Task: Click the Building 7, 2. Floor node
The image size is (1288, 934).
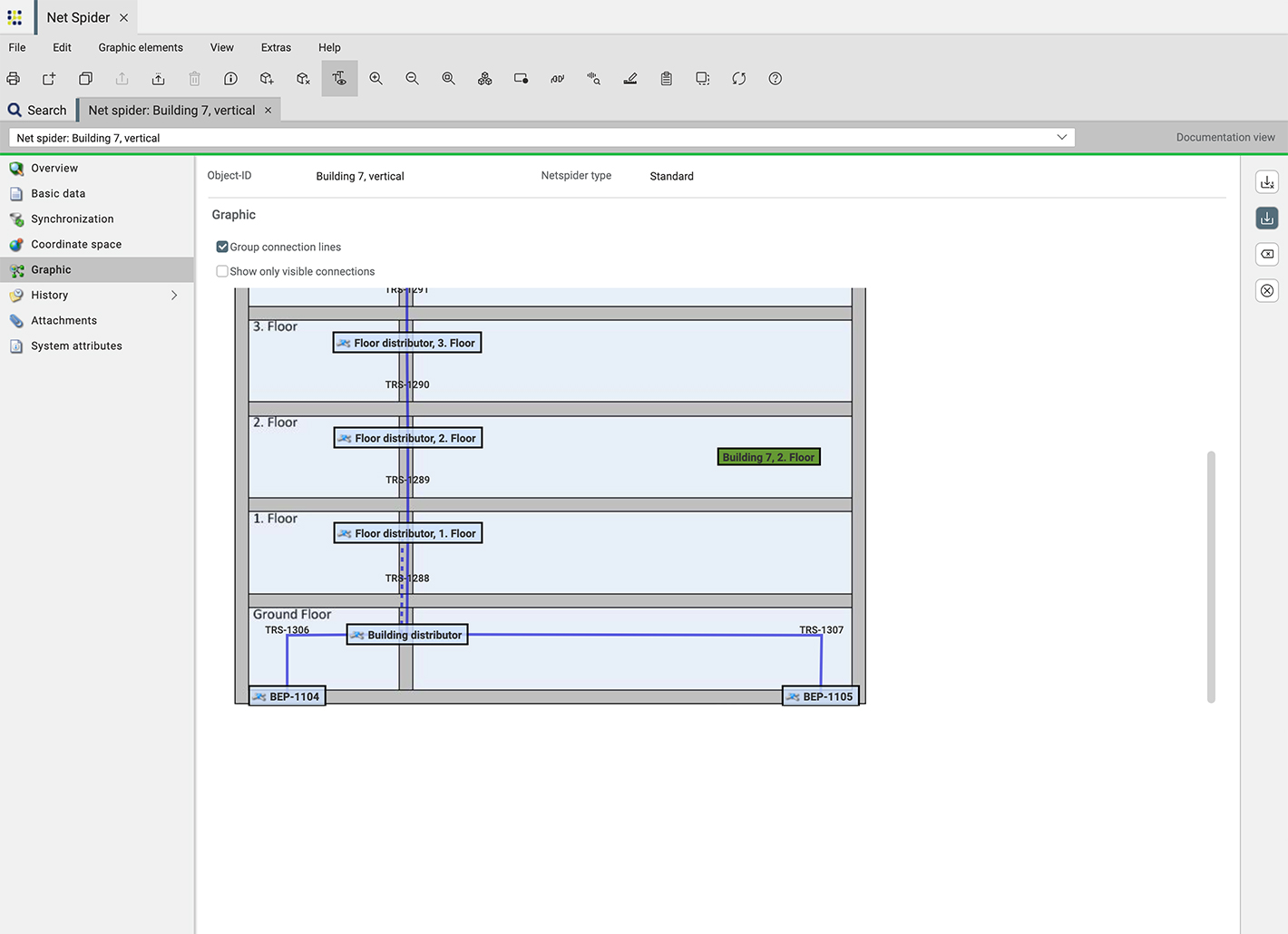Action: click(768, 456)
